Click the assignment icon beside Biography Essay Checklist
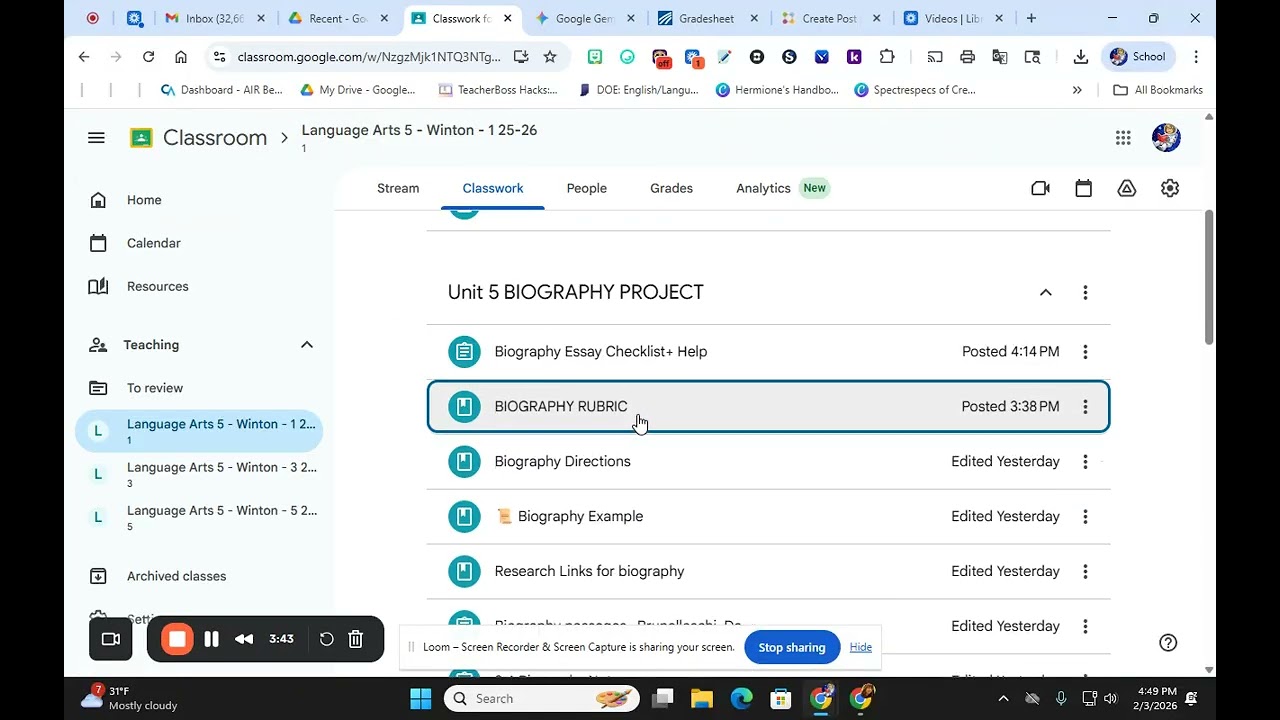Image resolution: width=1280 pixels, height=720 pixels. click(x=464, y=351)
